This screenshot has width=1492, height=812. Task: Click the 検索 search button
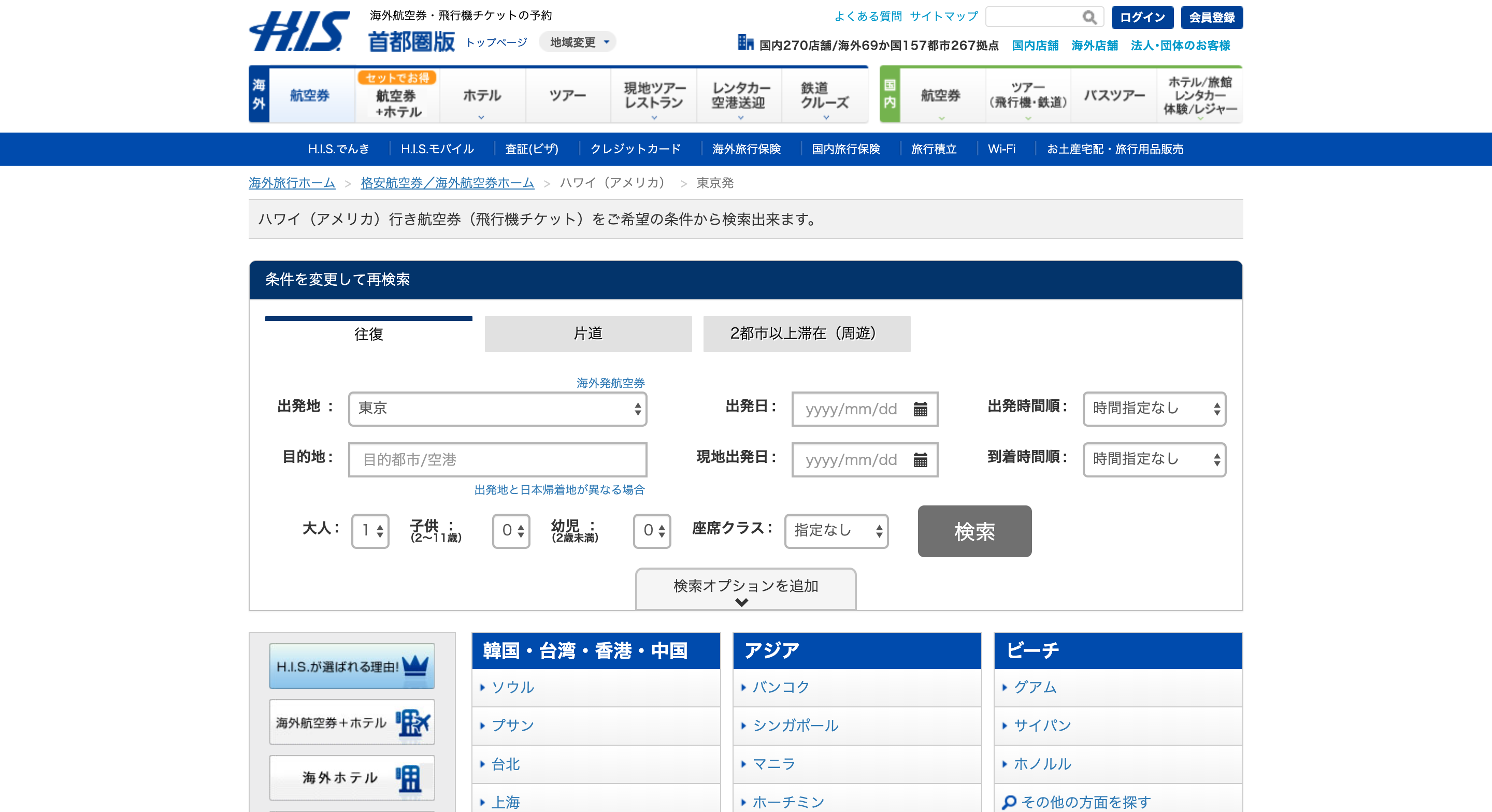974,531
